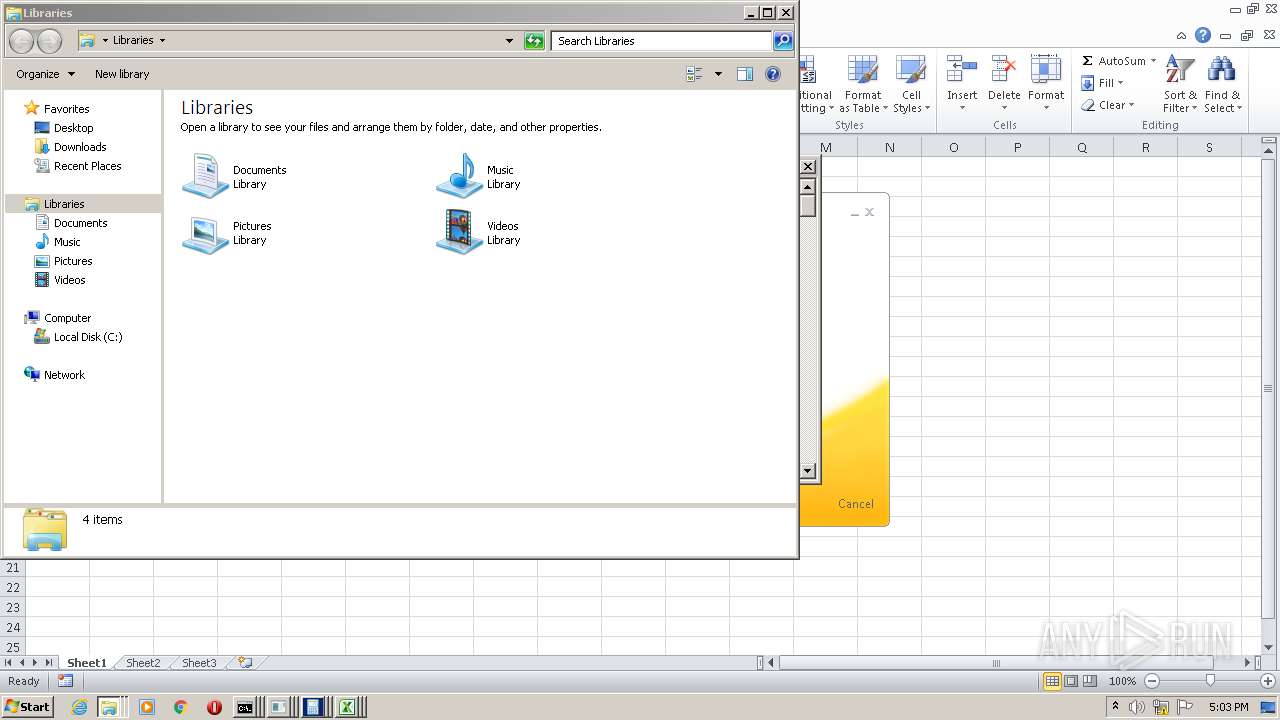Click the zoom out minus button
Image resolution: width=1280 pixels, height=720 pixels.
[1151, 681]
